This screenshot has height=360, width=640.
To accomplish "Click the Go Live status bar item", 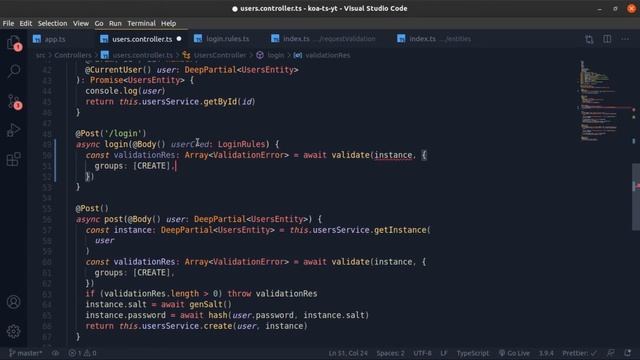I will point(514,353).
